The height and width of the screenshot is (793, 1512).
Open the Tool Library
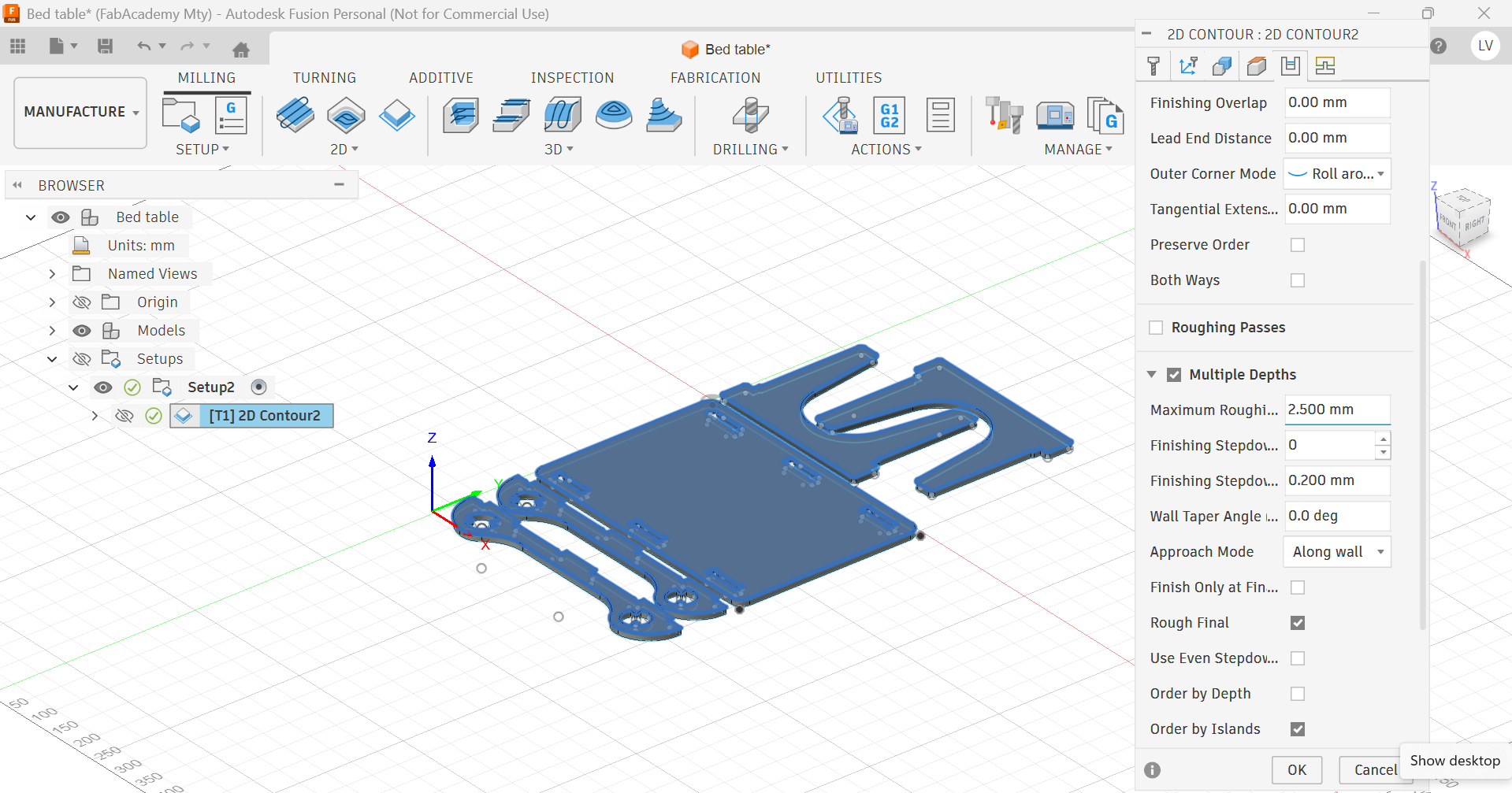click(x=1005, y=115)
